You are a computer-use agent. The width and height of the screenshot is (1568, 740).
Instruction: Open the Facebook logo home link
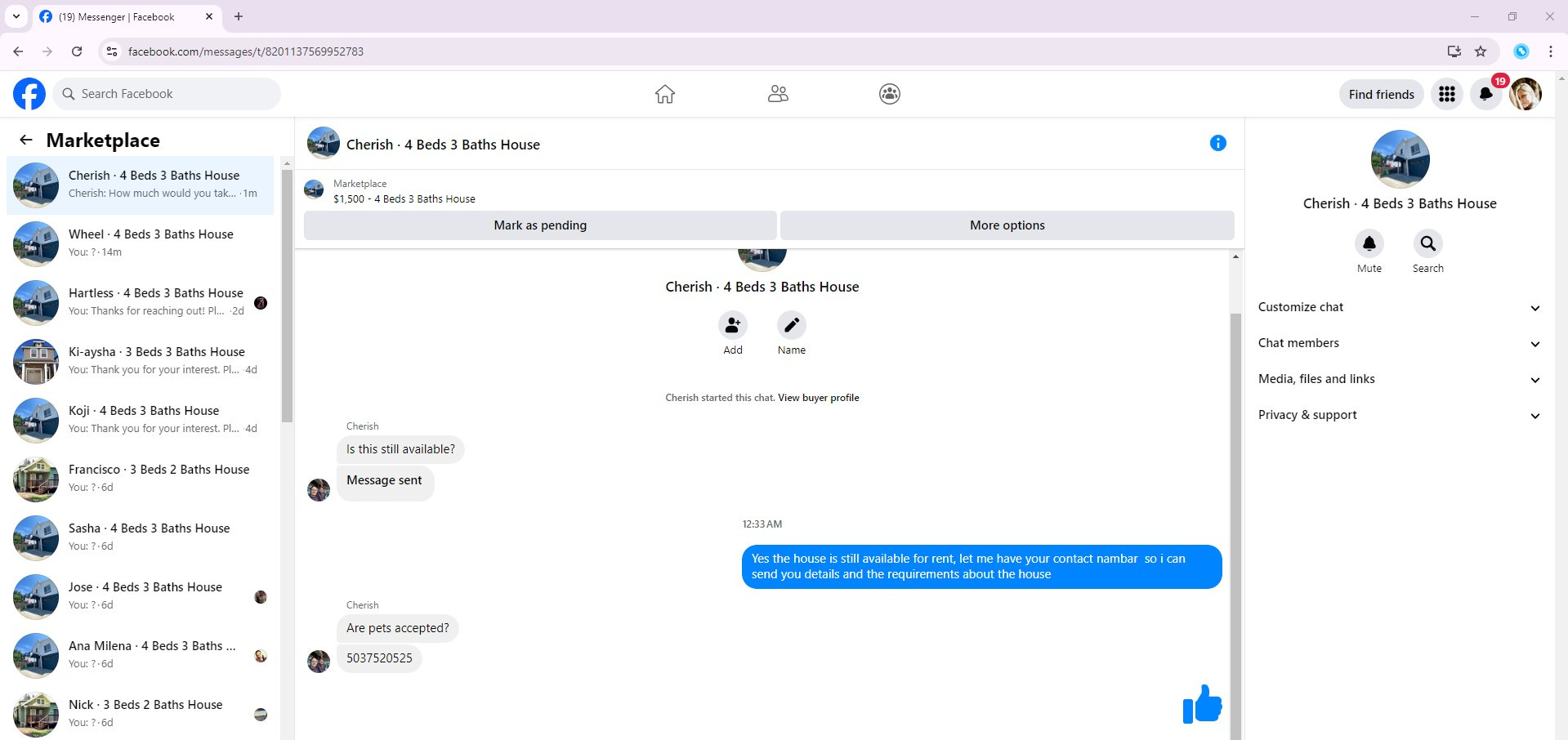[x=29, y=94]
